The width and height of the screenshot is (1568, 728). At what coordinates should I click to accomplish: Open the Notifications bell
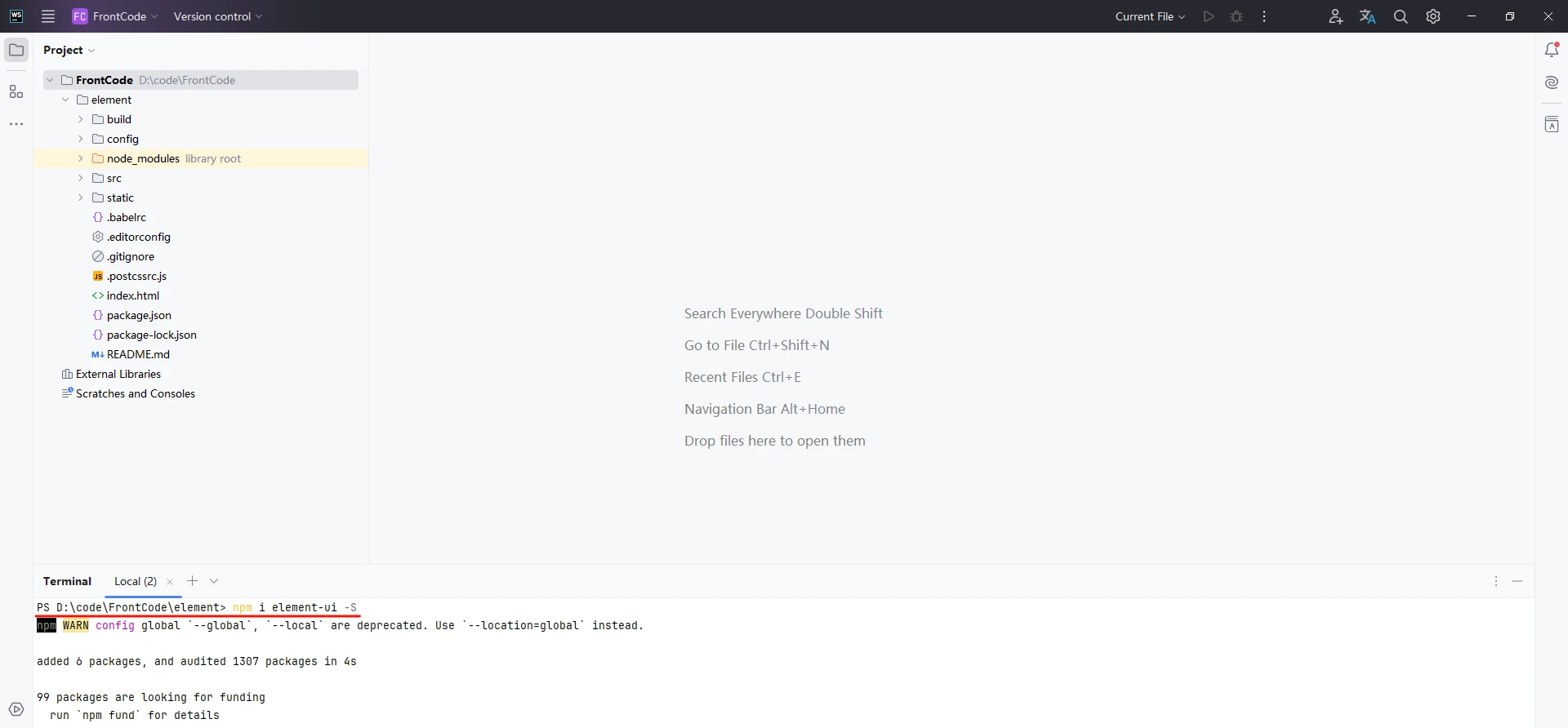point(1552,50)
